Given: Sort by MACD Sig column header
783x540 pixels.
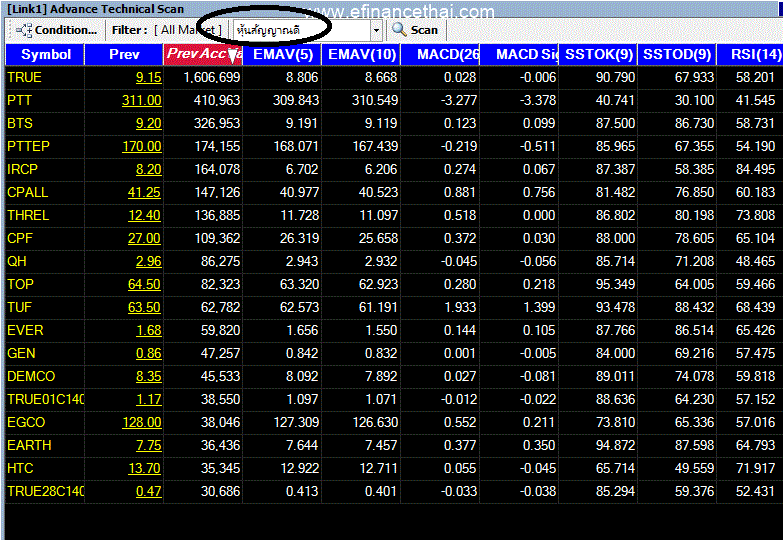Looking at the screenshot, I should [519, 54].
